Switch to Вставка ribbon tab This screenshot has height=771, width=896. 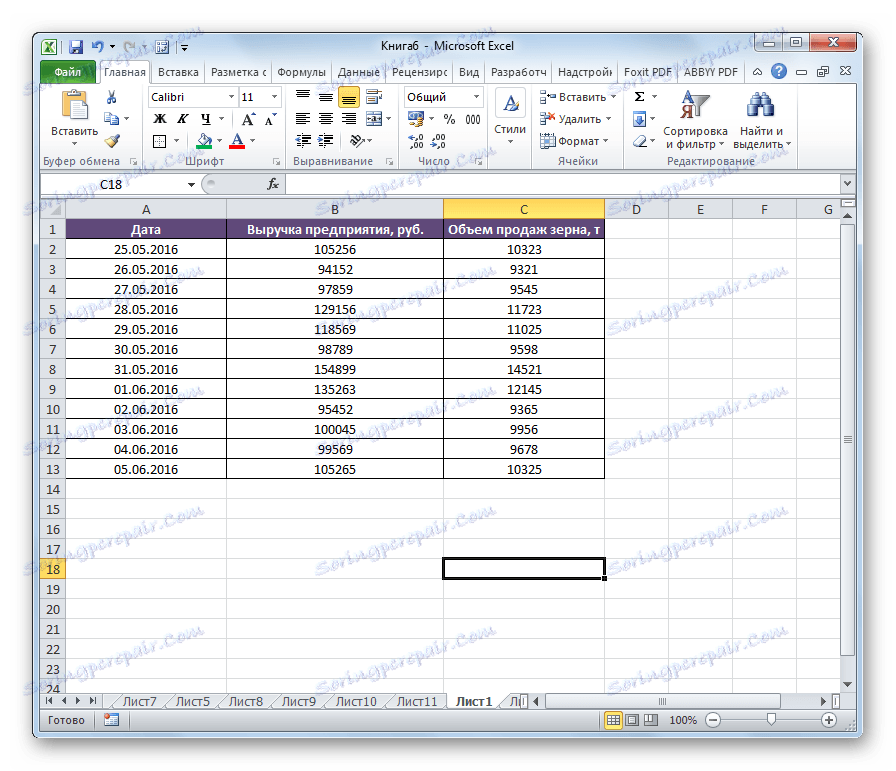tap(178, 72)
